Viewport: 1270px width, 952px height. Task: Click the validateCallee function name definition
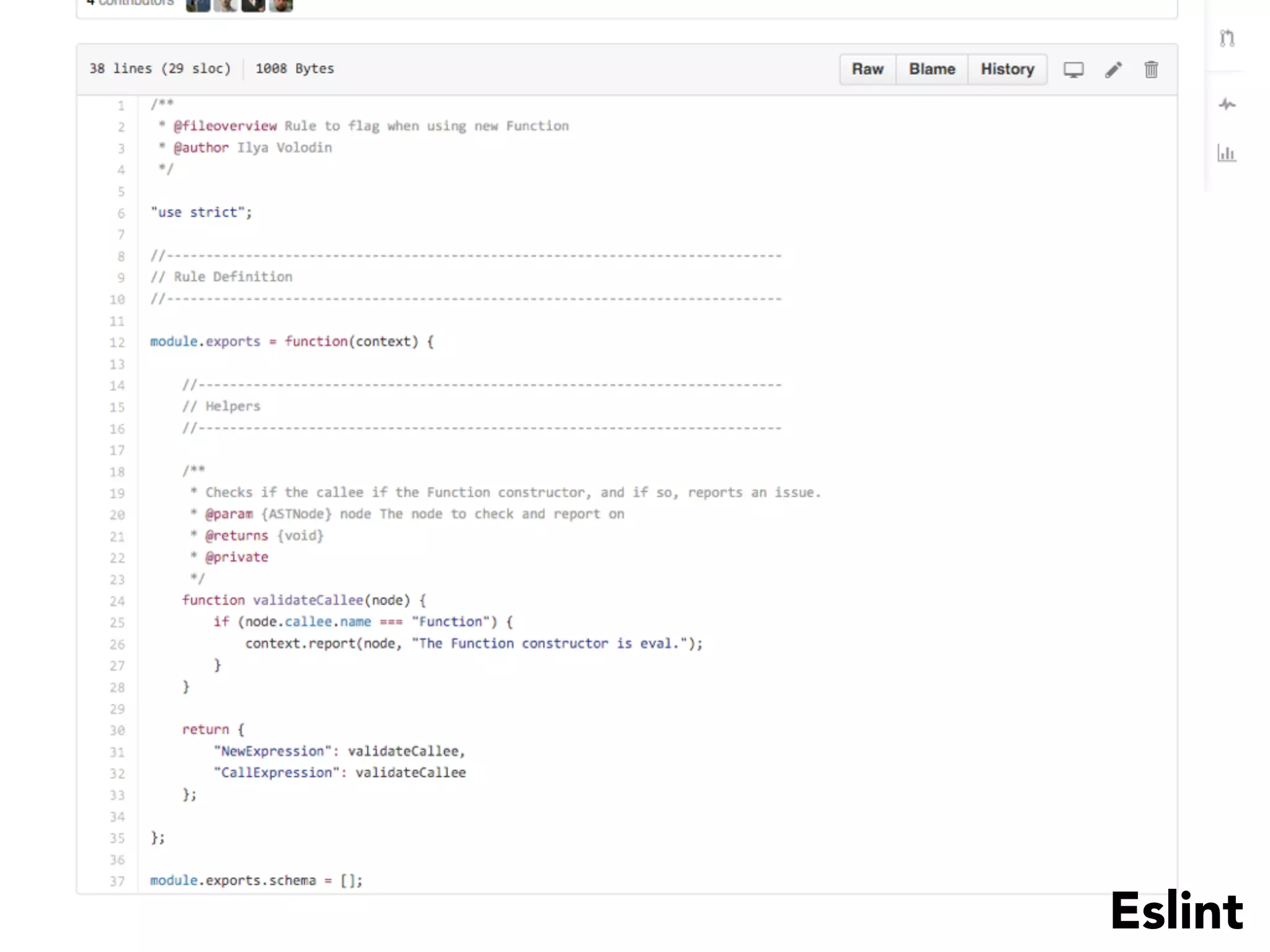pyautogui.click(x=308, y=600)
